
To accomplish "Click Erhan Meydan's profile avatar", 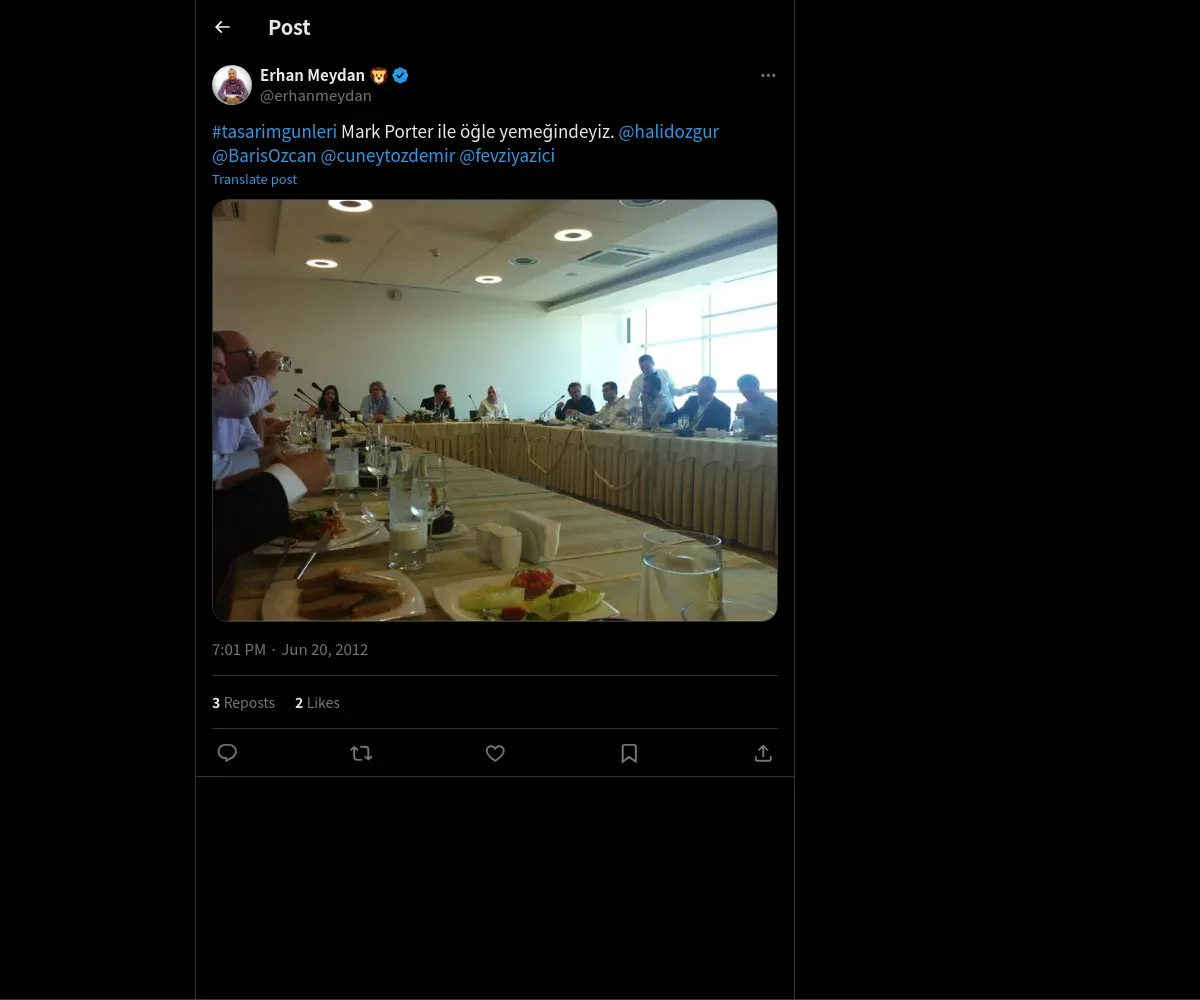I will tap(232, 85).
